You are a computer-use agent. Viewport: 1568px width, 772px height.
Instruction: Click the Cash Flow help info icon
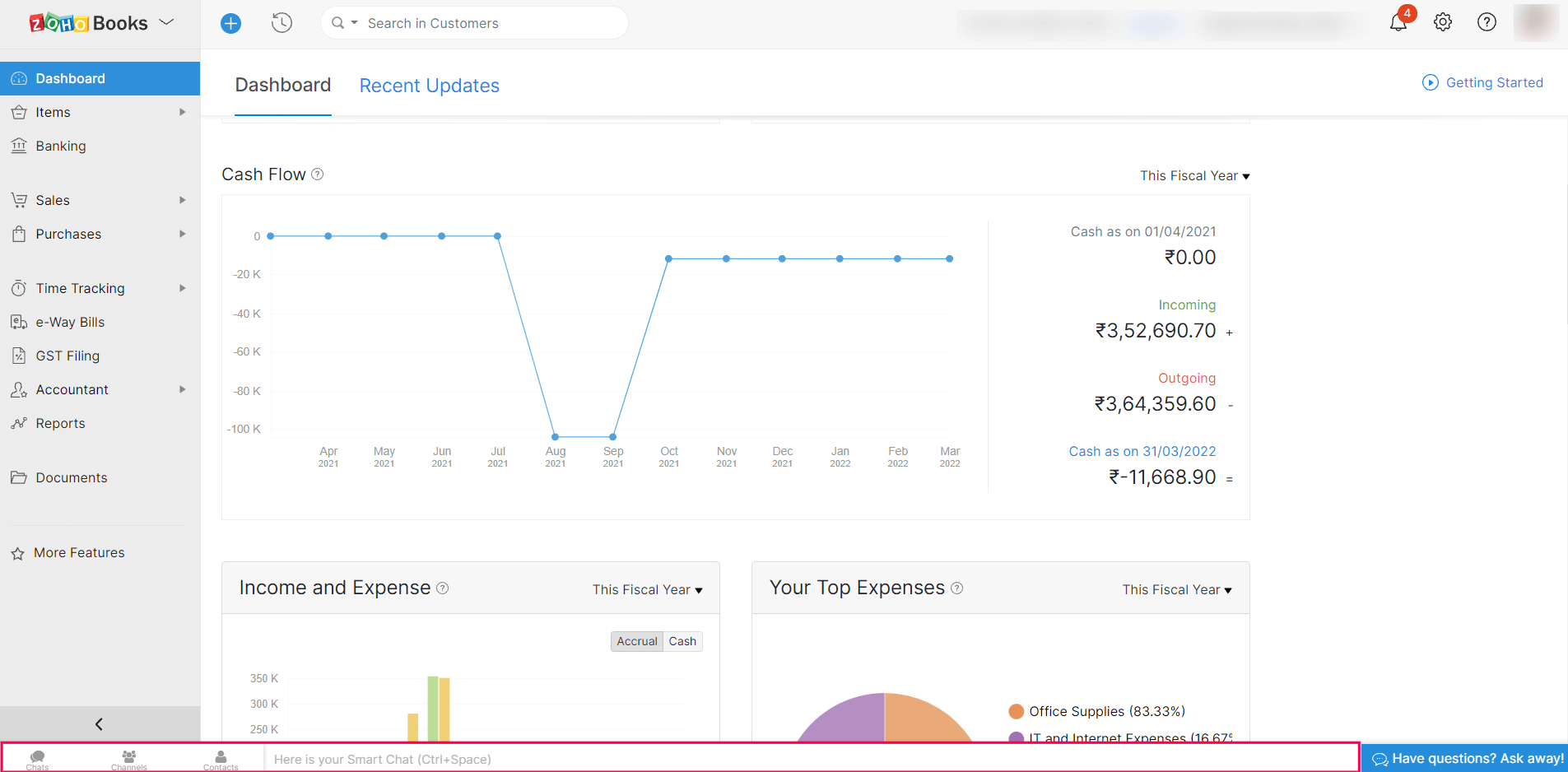click(318, 174)
